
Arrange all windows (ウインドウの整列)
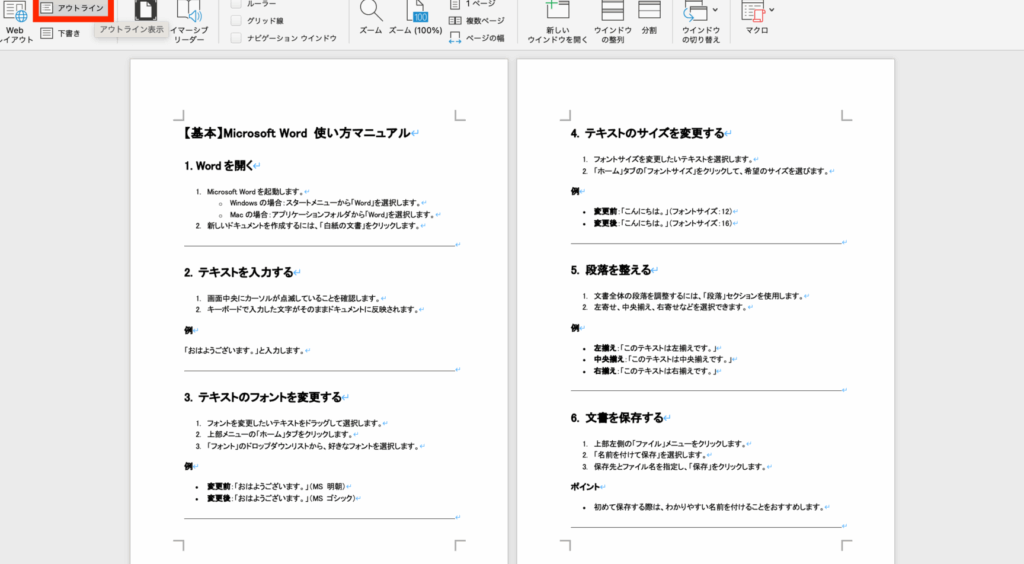[612, 12]
